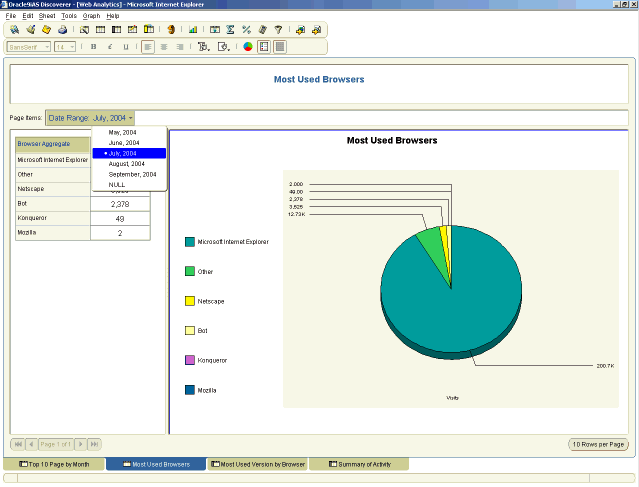The image size is (639, 487).
Task: Toggle italic text formatting
Action: pos(110,47)
